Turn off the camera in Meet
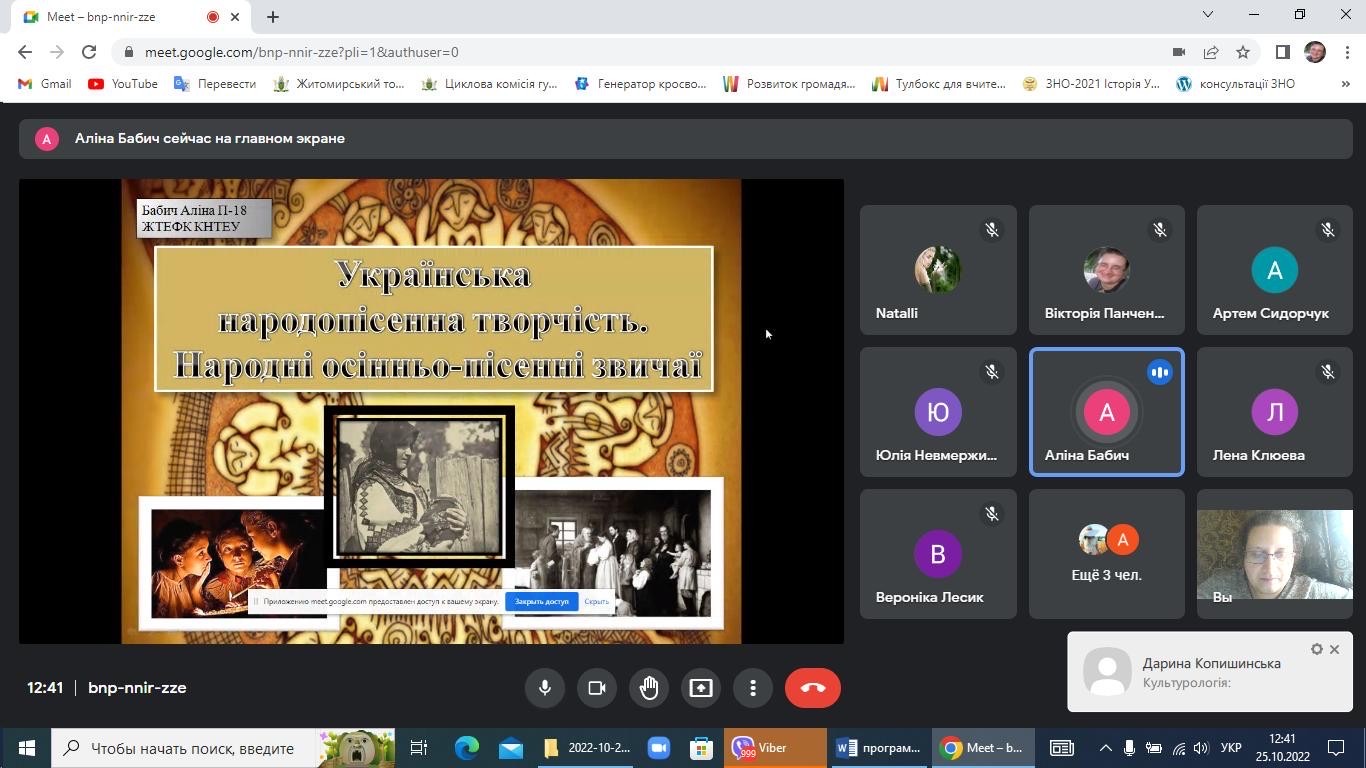1366x768 pixels. pyautogui.click(x=597, y=688)
